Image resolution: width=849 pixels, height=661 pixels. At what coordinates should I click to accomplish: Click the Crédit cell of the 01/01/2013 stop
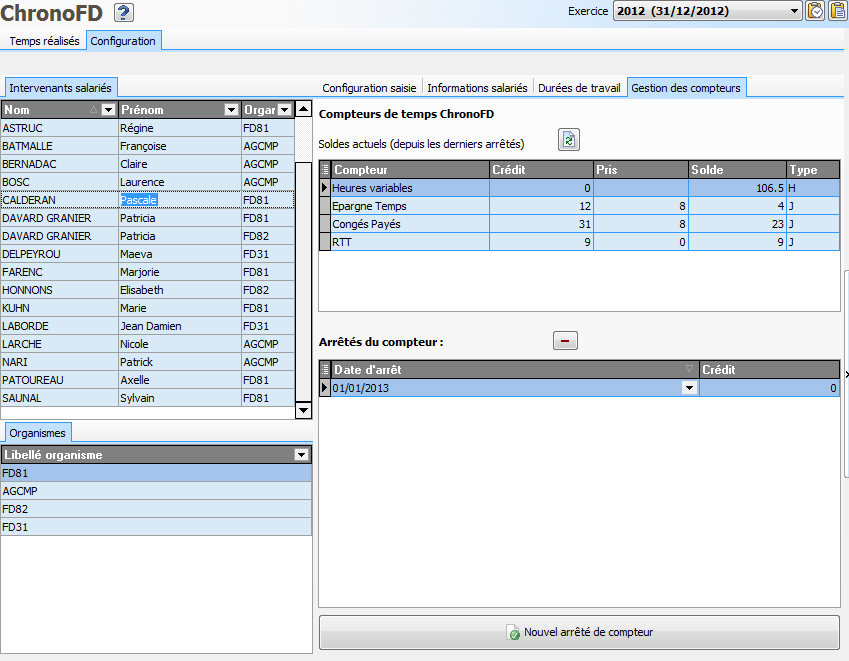(769, 388)
